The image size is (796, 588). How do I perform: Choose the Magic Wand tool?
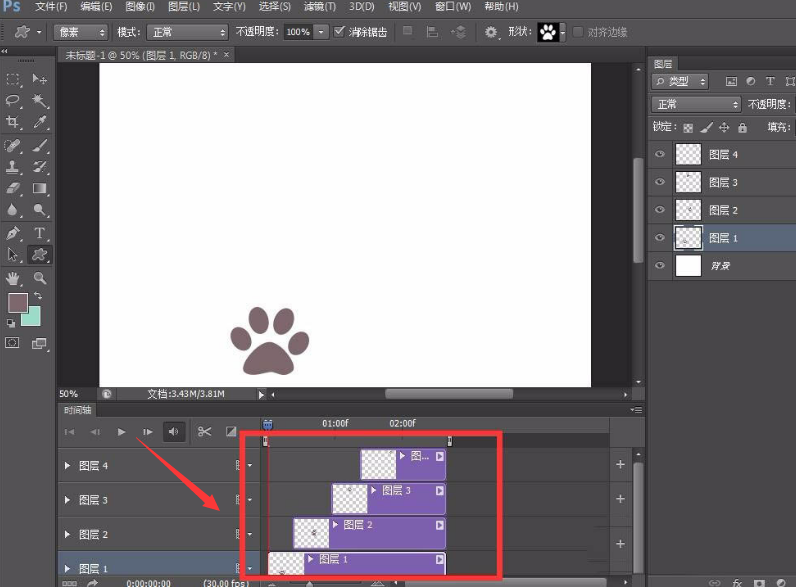[x=41, y=100]
